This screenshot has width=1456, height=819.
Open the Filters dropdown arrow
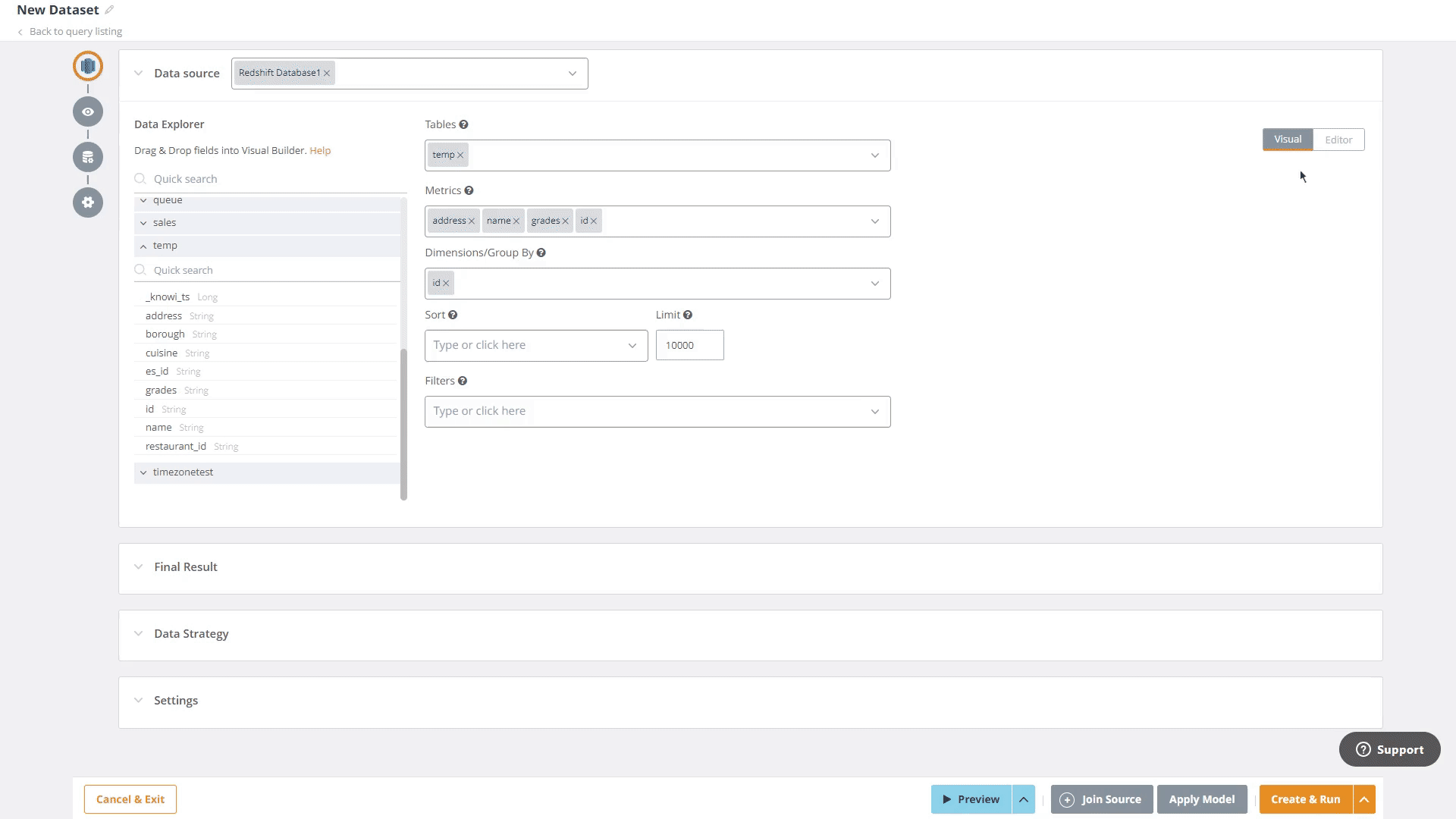coord(874,411)
